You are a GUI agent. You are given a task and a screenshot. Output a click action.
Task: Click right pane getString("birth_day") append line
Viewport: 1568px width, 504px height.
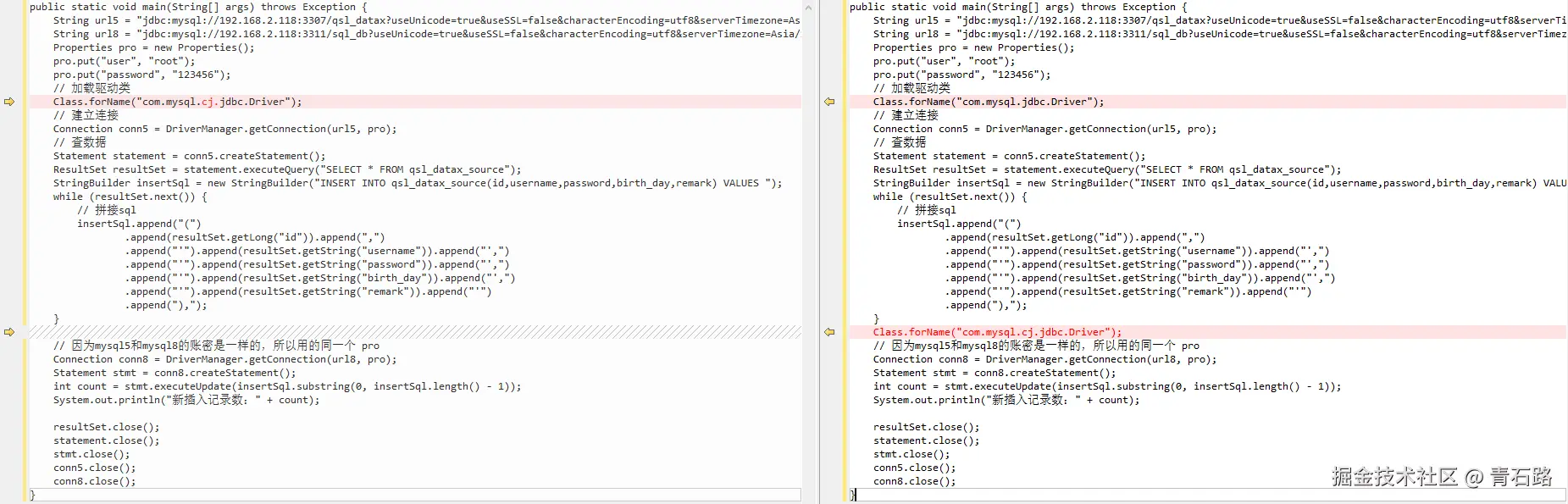[1140, 278]
